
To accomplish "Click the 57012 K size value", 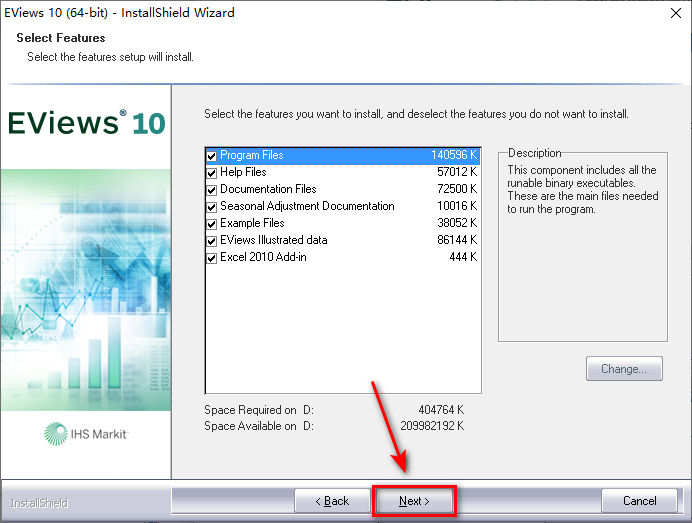I will (x=457, y=172).
